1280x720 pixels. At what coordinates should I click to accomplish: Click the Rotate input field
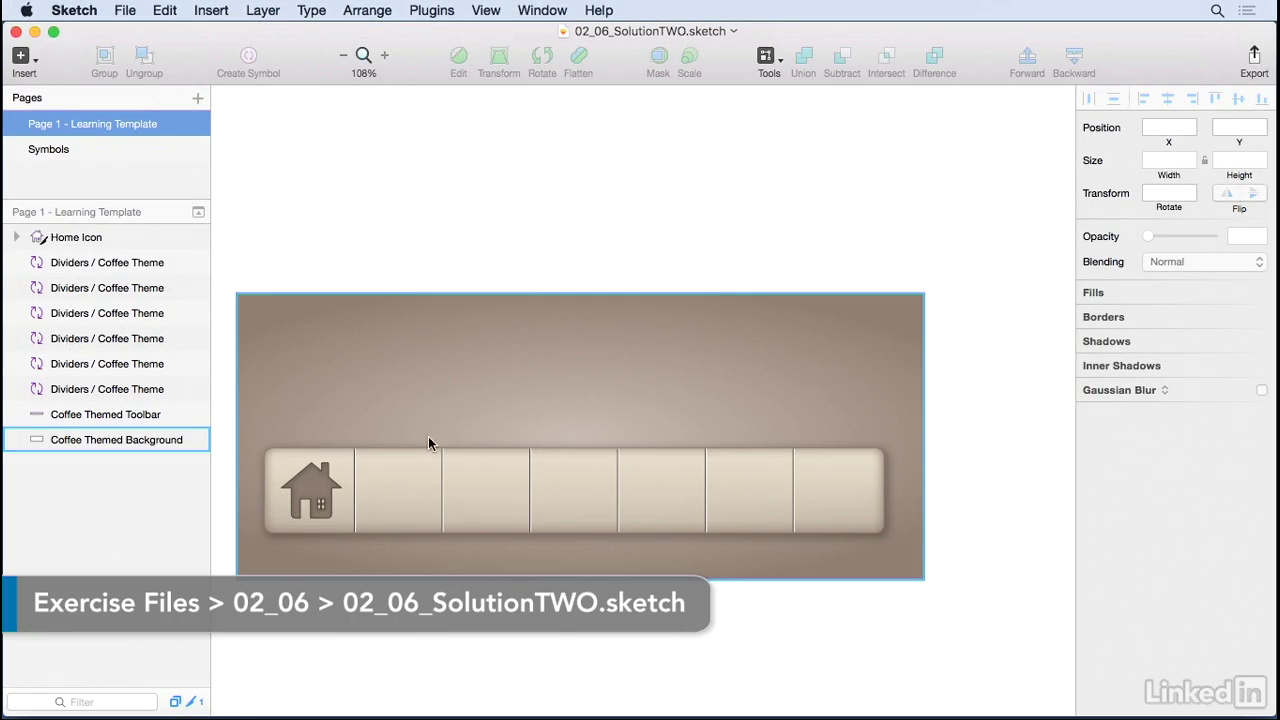pyautogui.click(x=1169, y=193)
